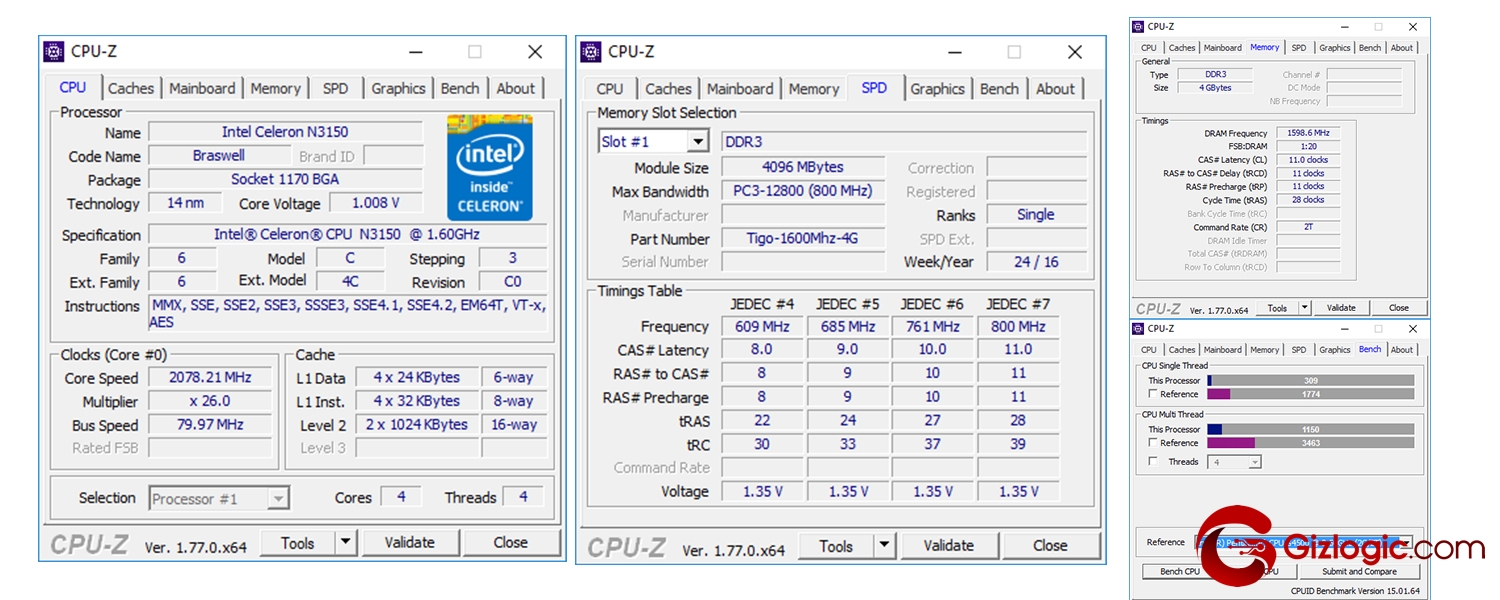Select Graphics tab in the CPU window
1500x600 pixels.
pos(398,88)
